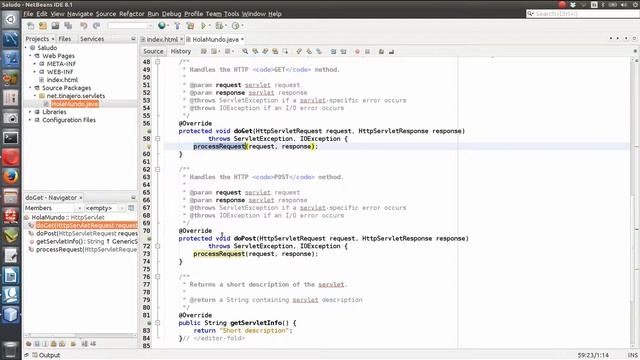This screenshot has width=640, height=360.
Task: Click the Find Previous Occurrence icon
Action: [x=255, y=51]
